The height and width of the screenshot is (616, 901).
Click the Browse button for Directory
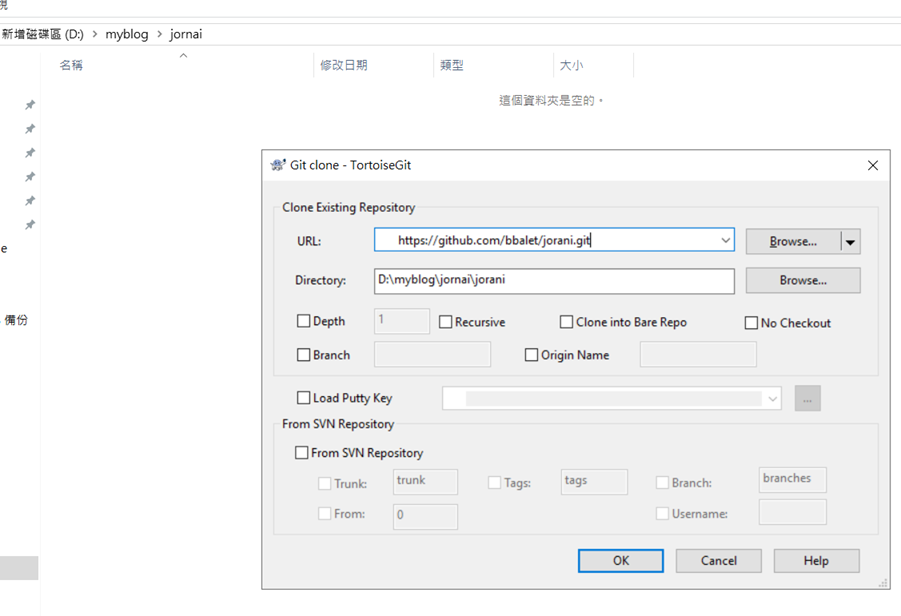click(802, 280)
